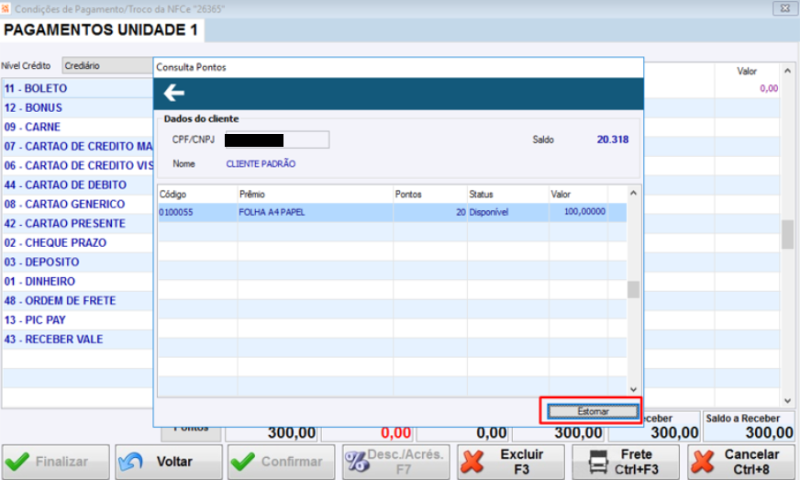Click the blue undo arrow icon on Voltar
The width and height of the screenshot is (800, 480).
click(x=131, y=462)
